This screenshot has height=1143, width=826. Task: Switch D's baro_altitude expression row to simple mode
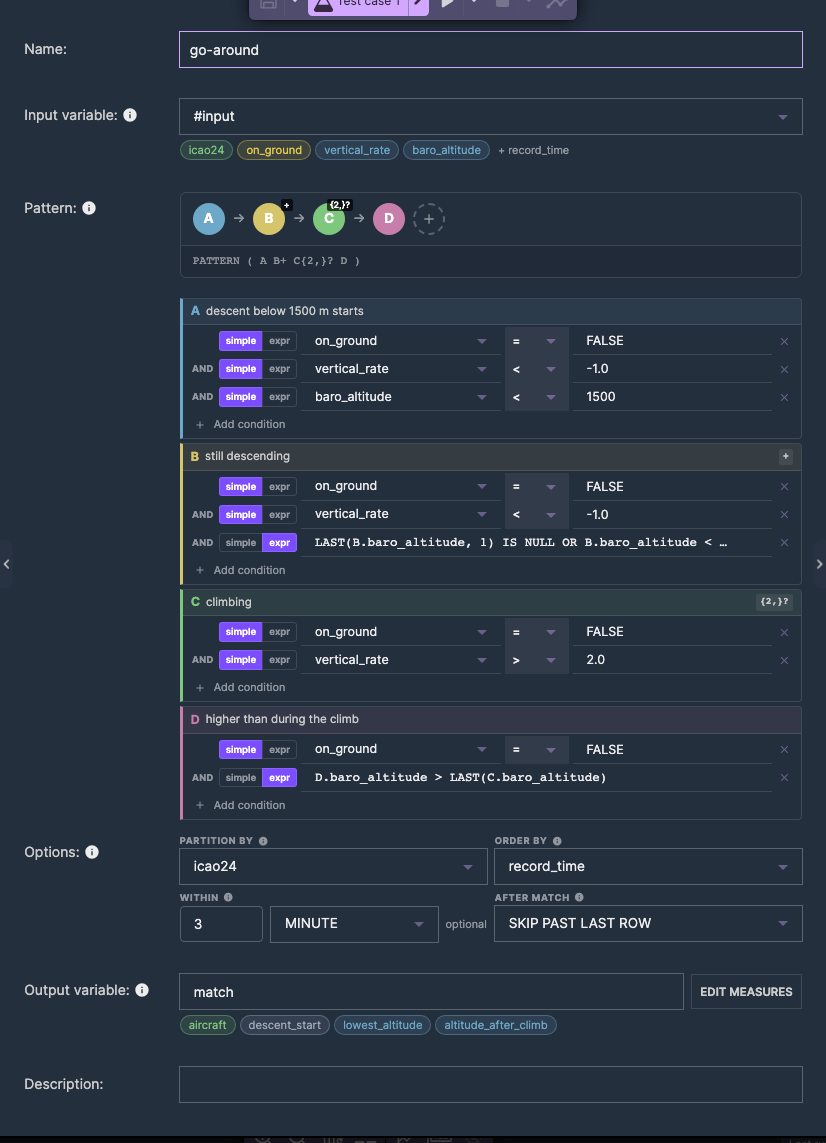tap(241, 778)
